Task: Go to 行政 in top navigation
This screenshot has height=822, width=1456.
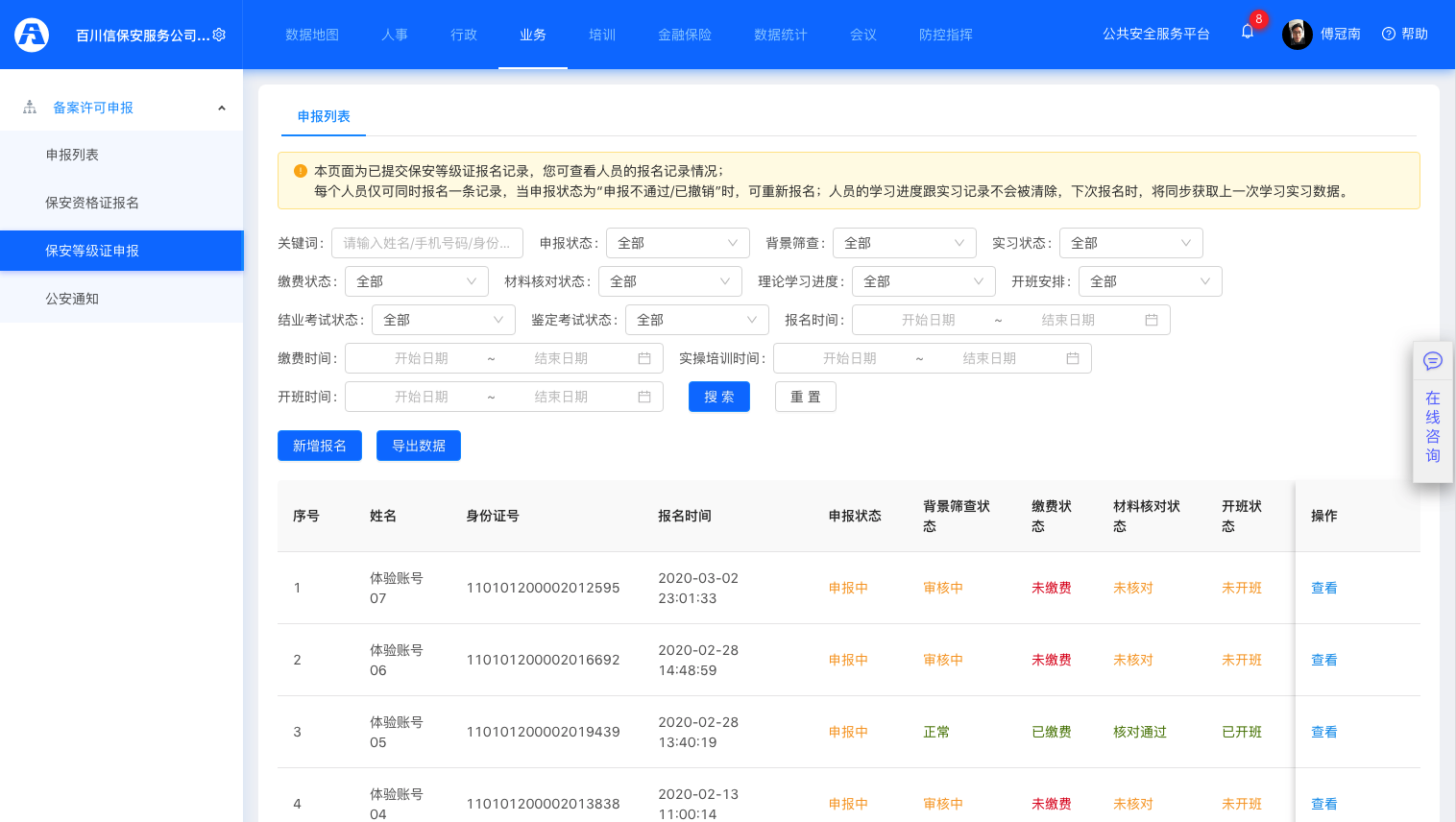Action: tap(464, 35)
